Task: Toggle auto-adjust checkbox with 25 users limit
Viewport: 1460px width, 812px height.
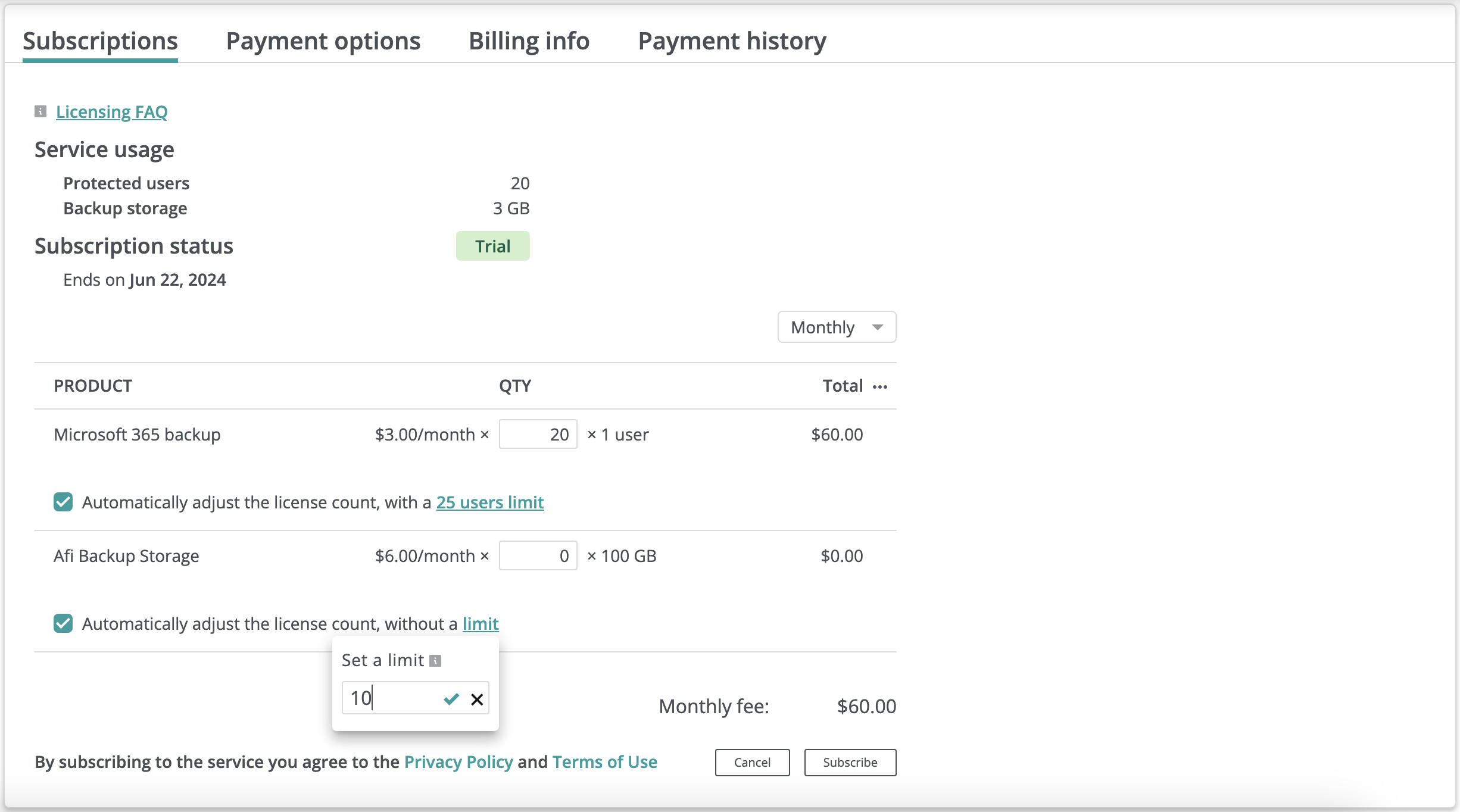Action: [x=63, y=502]
